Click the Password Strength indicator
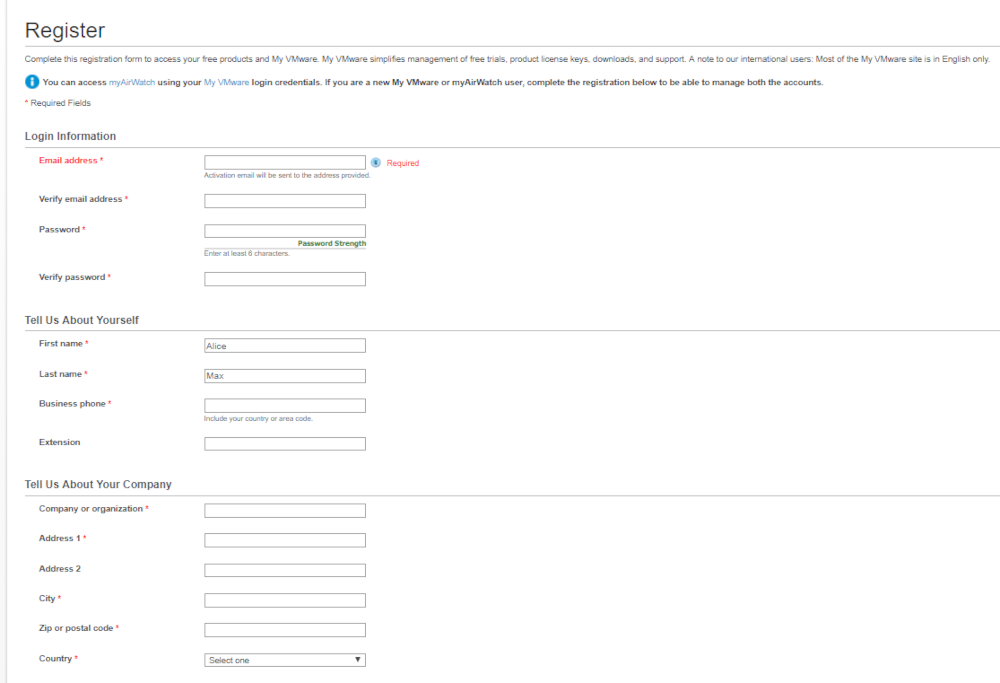The image size is (1000, 683). (331, 244)
